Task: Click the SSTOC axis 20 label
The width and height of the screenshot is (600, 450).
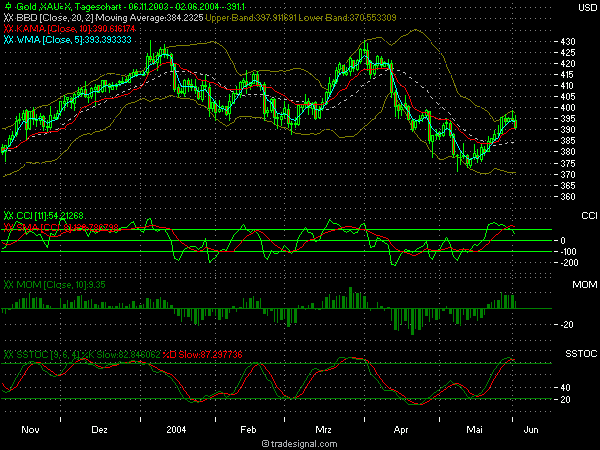Action: point(565,400)
